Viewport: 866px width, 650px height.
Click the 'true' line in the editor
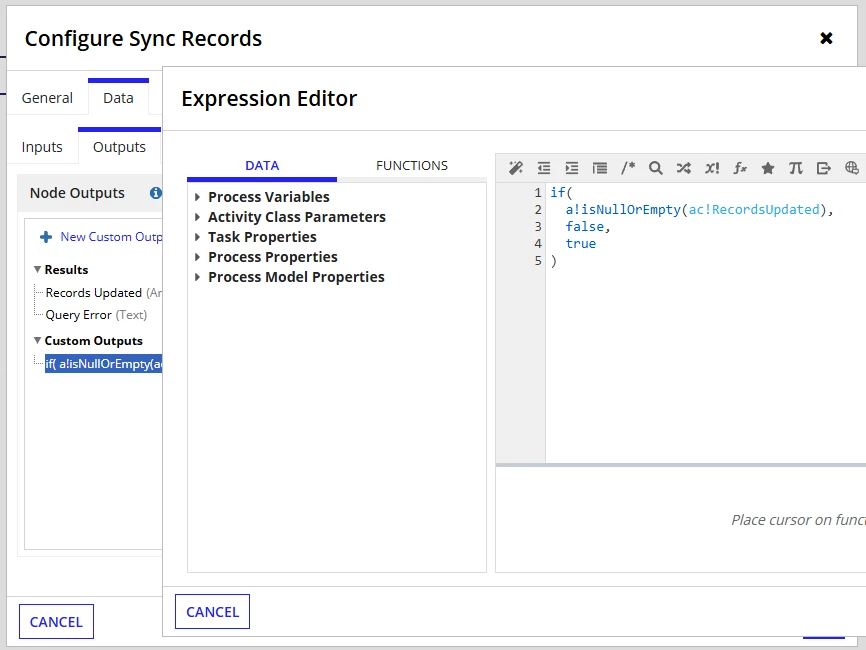[x=580, y=244]
